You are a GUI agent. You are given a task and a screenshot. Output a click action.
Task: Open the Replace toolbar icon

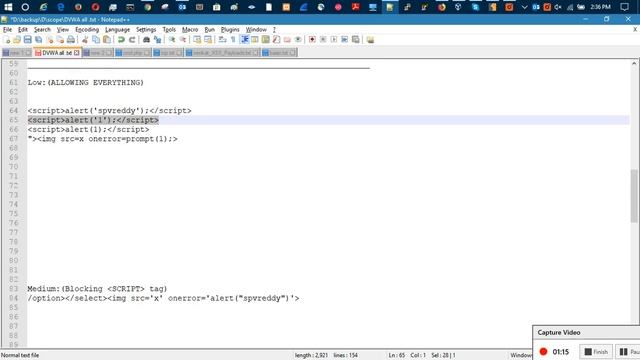[157, 40]
